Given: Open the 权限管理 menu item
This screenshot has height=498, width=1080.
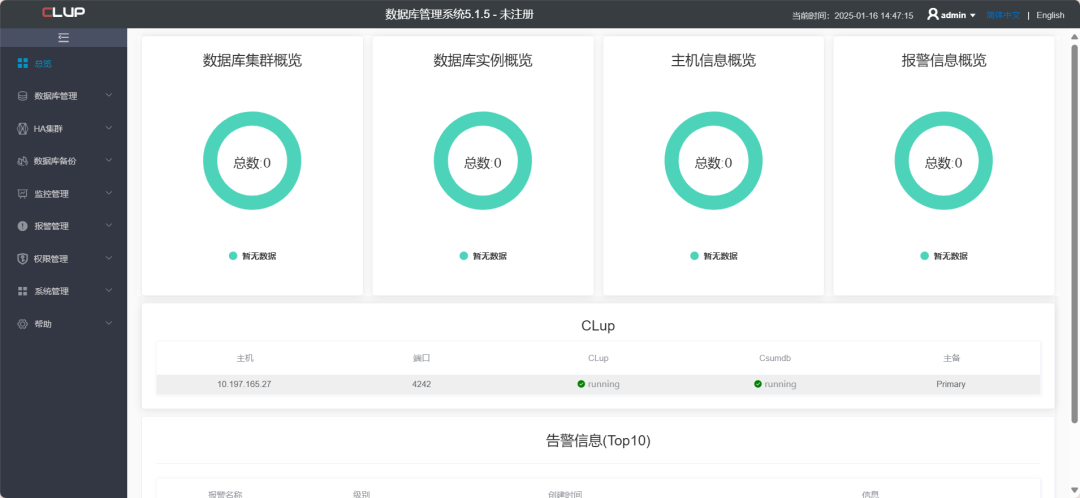Looking at the screenshot, I should [63, 258].
